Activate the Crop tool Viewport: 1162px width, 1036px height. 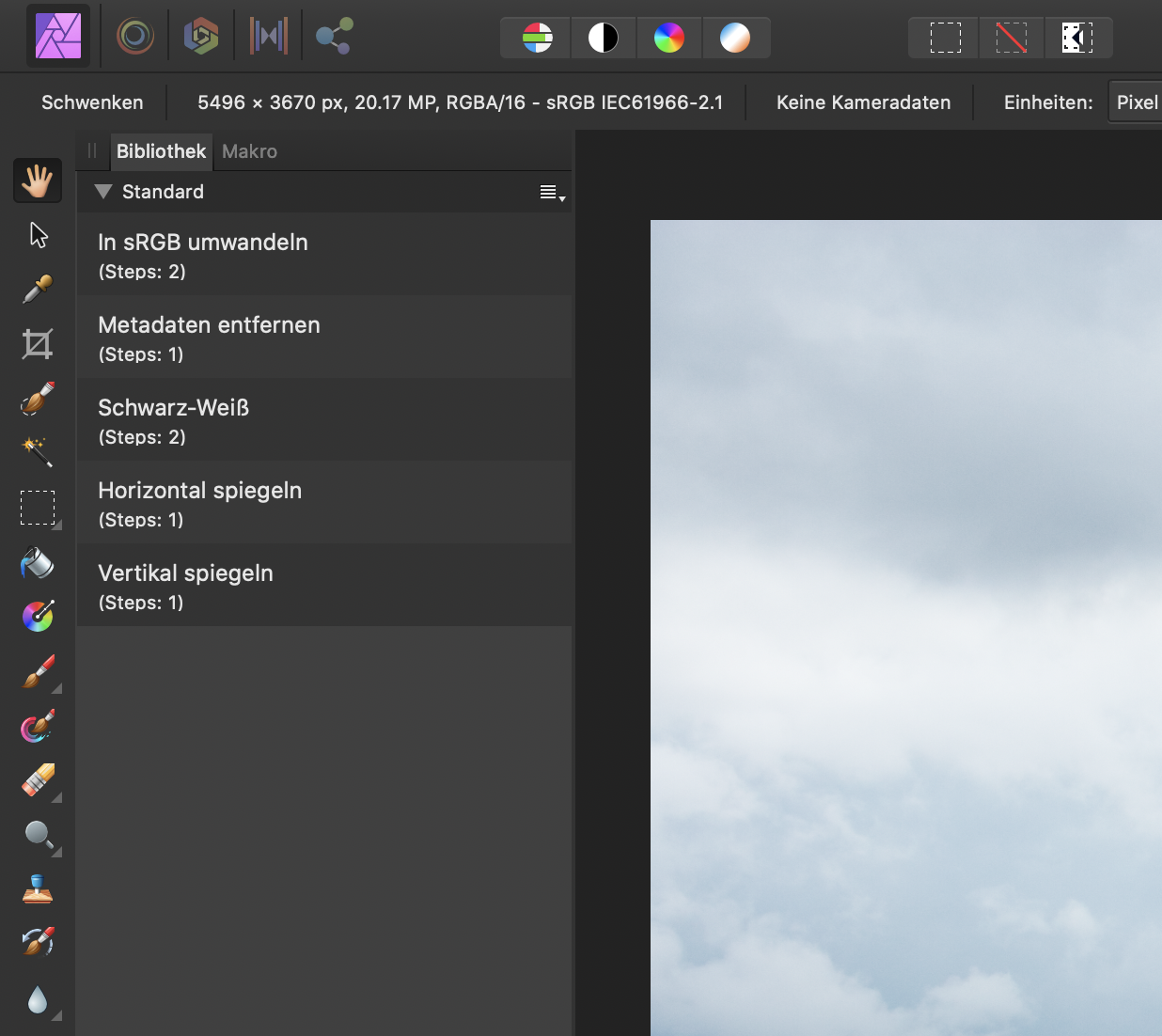[x=38, y=344]
